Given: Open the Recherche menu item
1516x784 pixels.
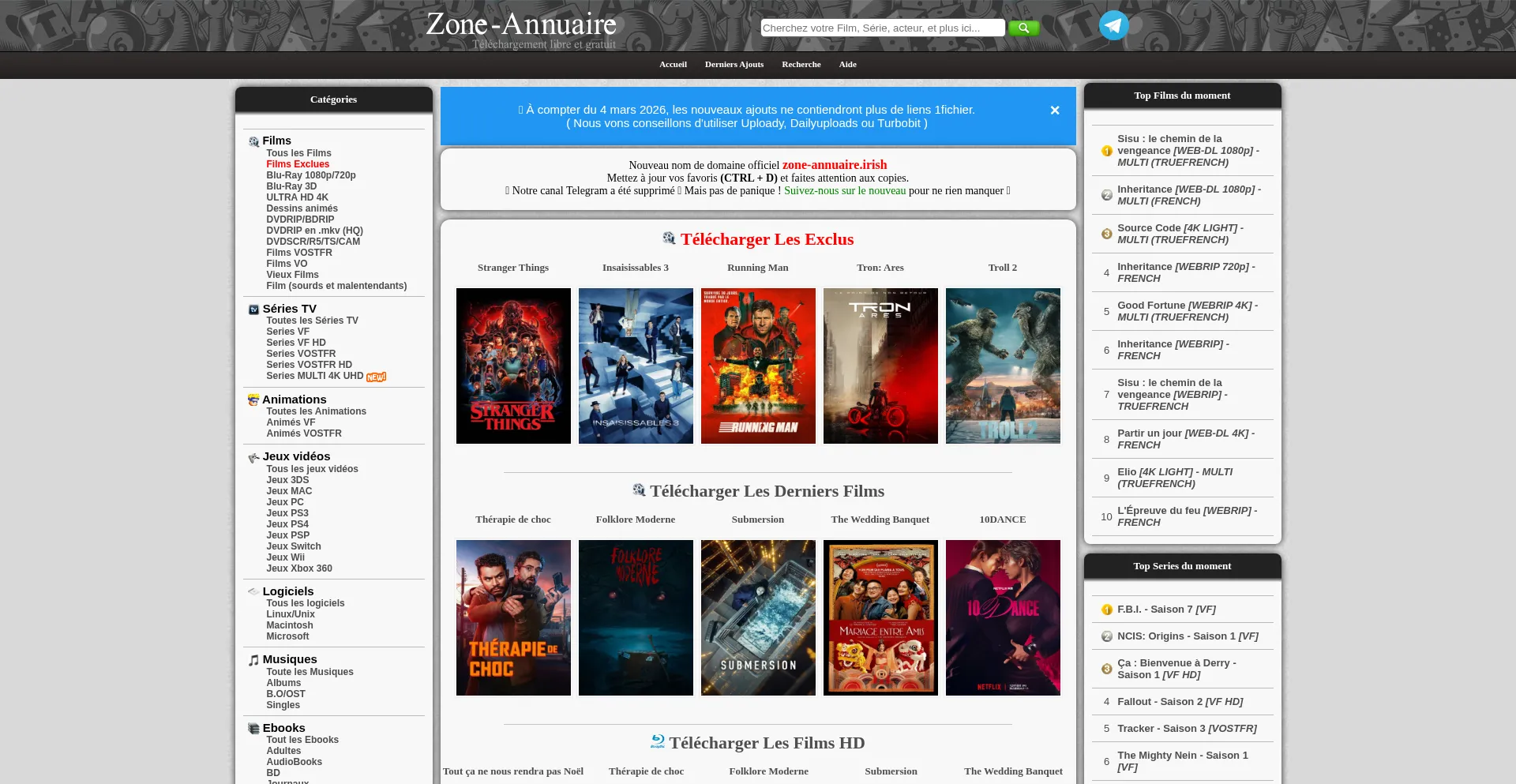Looking at the screenshot, I should pos(801,64).
